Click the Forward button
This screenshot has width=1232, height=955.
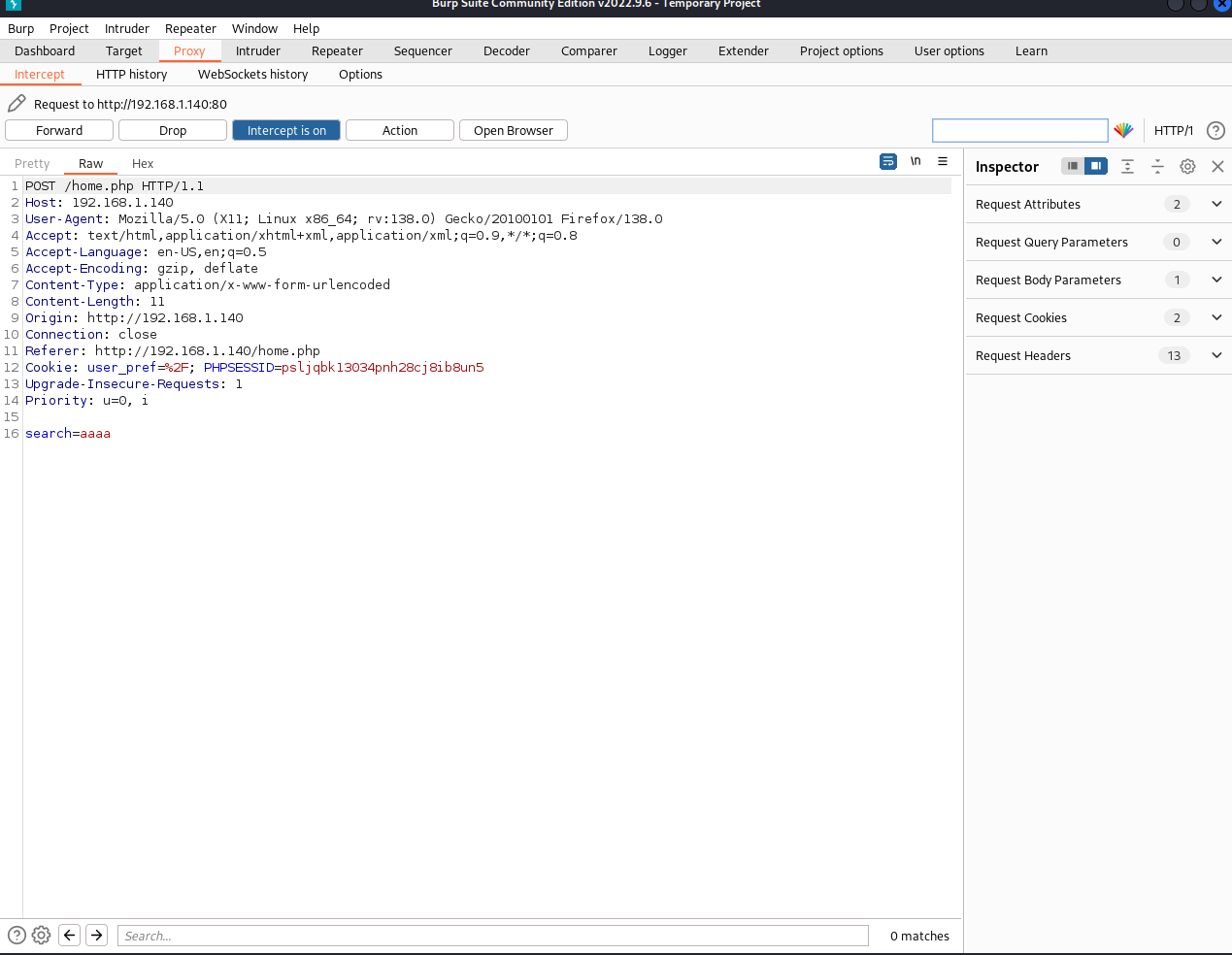59,130
